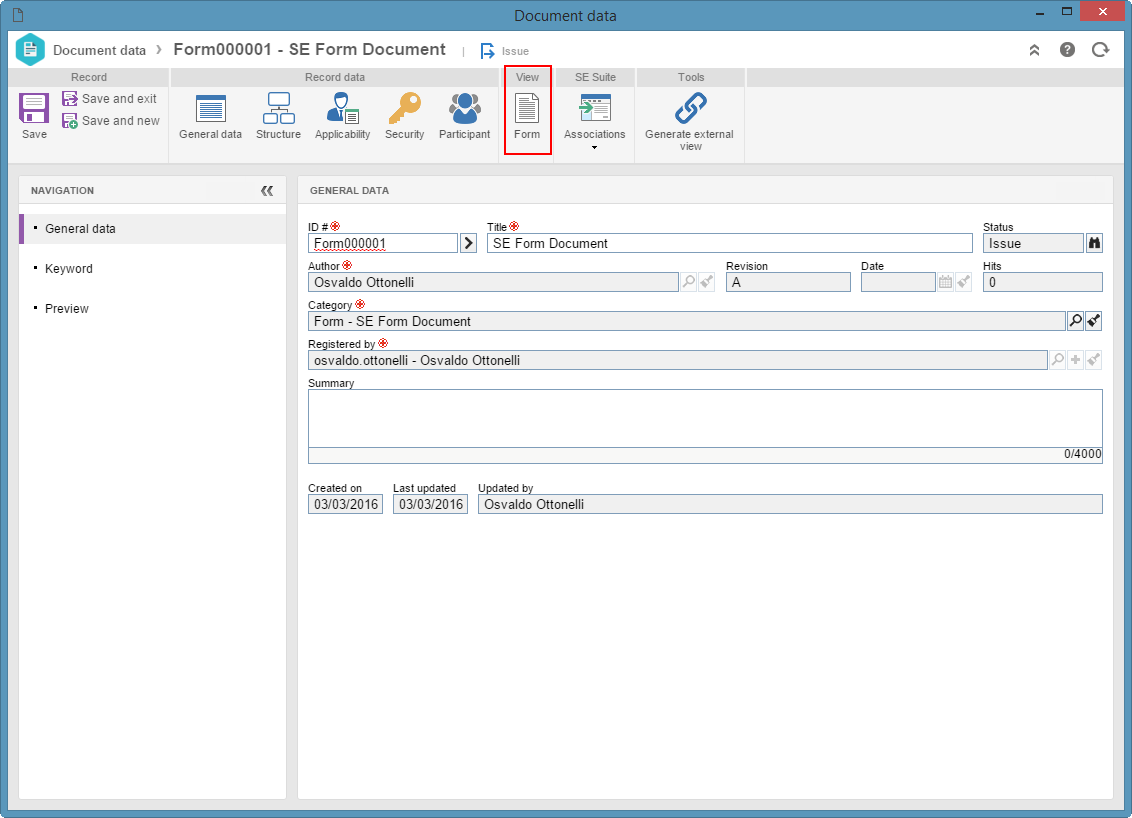
Task: Open the help question mark icon
Action: tap(1067, 50)
